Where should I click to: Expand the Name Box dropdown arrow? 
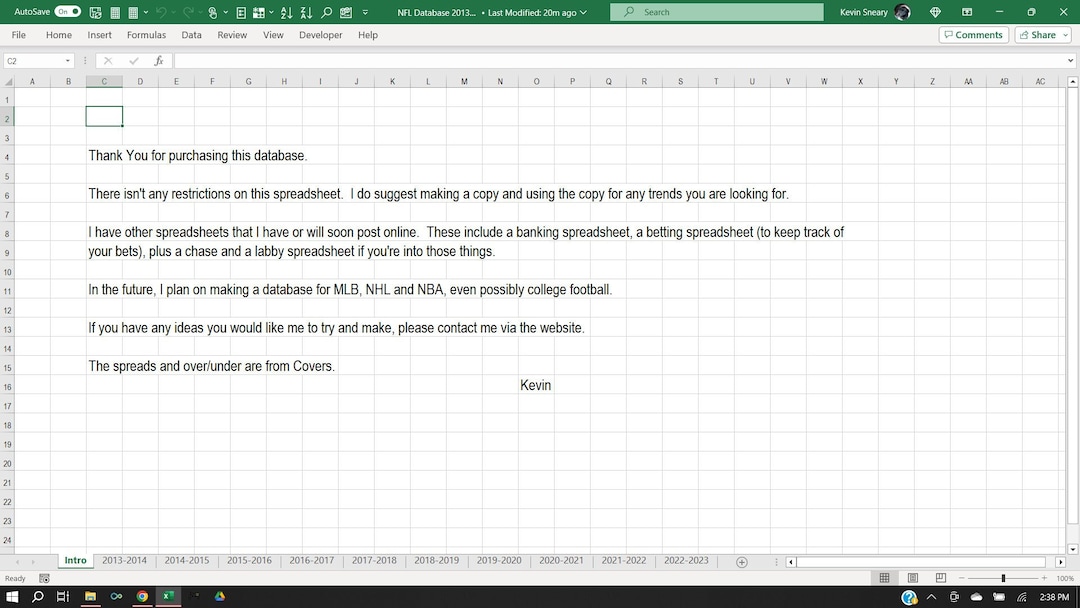(66, 61)
